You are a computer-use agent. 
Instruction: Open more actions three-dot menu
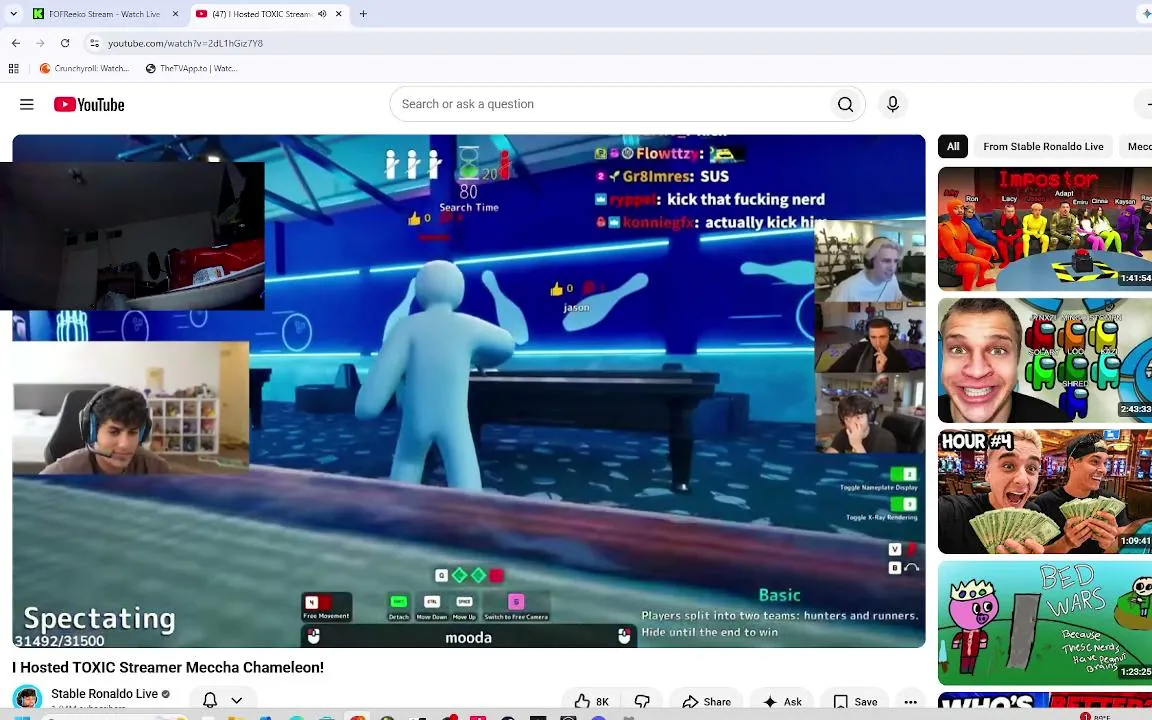point(910,702)
